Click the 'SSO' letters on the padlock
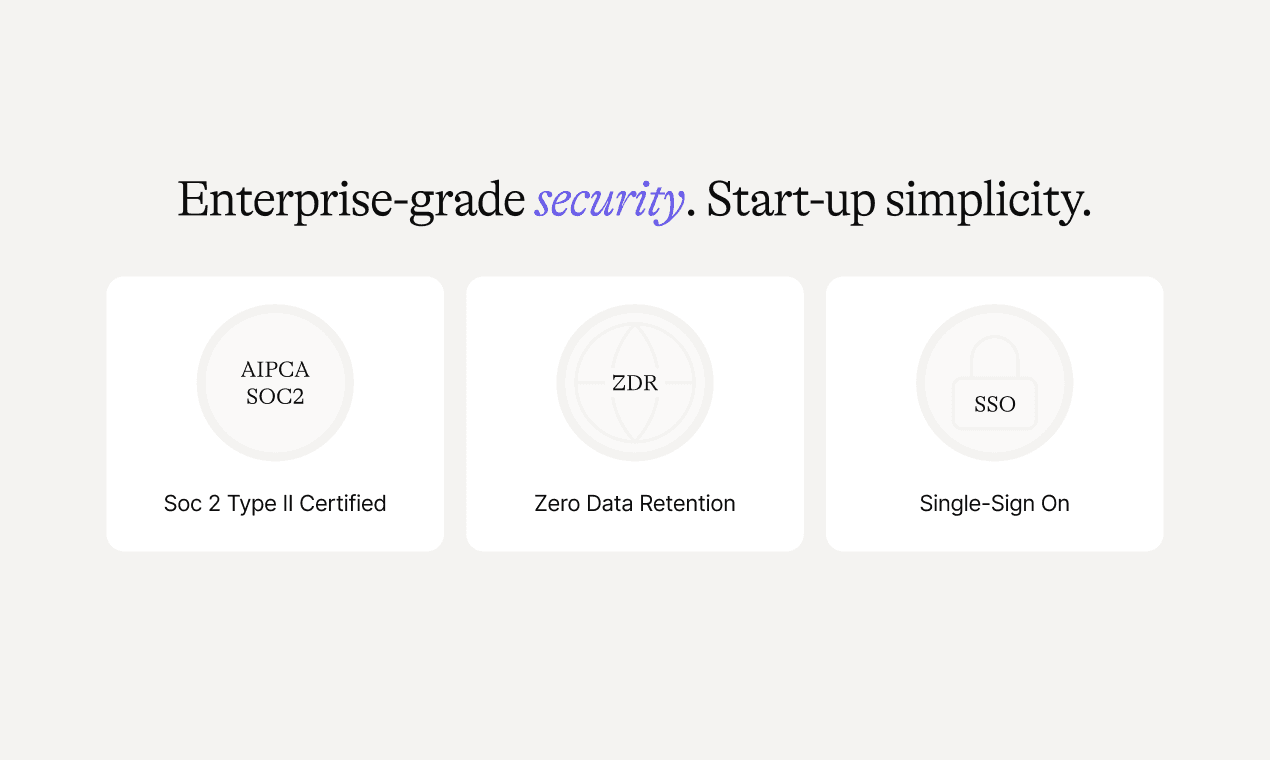Screen dimensions: 1270x760 pyautogui.click(x=995, y=405)
